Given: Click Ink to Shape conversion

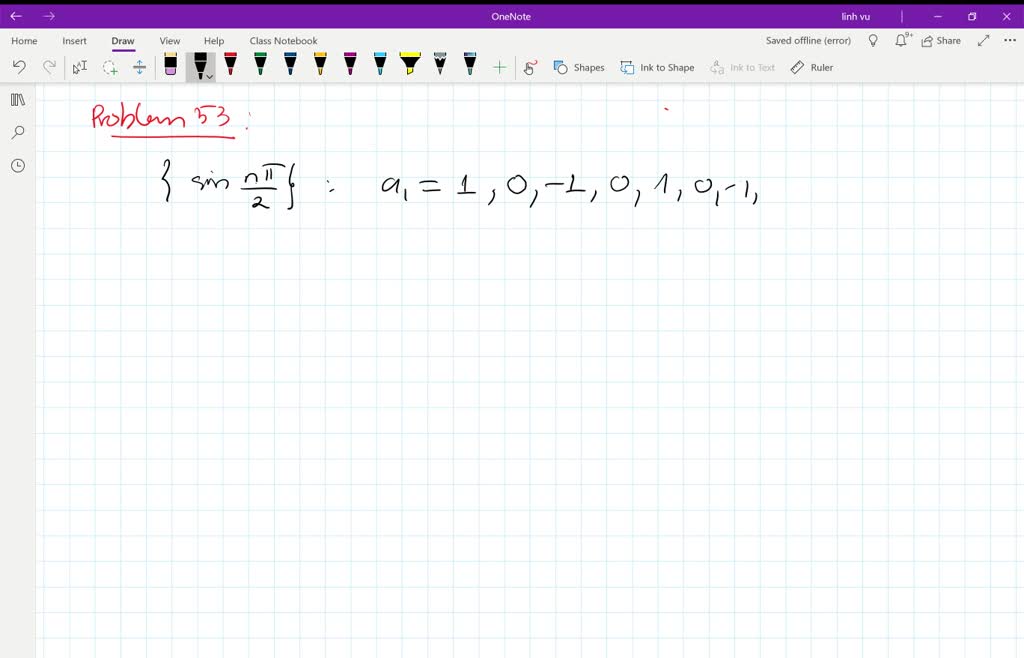Looking at the screenshot, I should (657, 67).
